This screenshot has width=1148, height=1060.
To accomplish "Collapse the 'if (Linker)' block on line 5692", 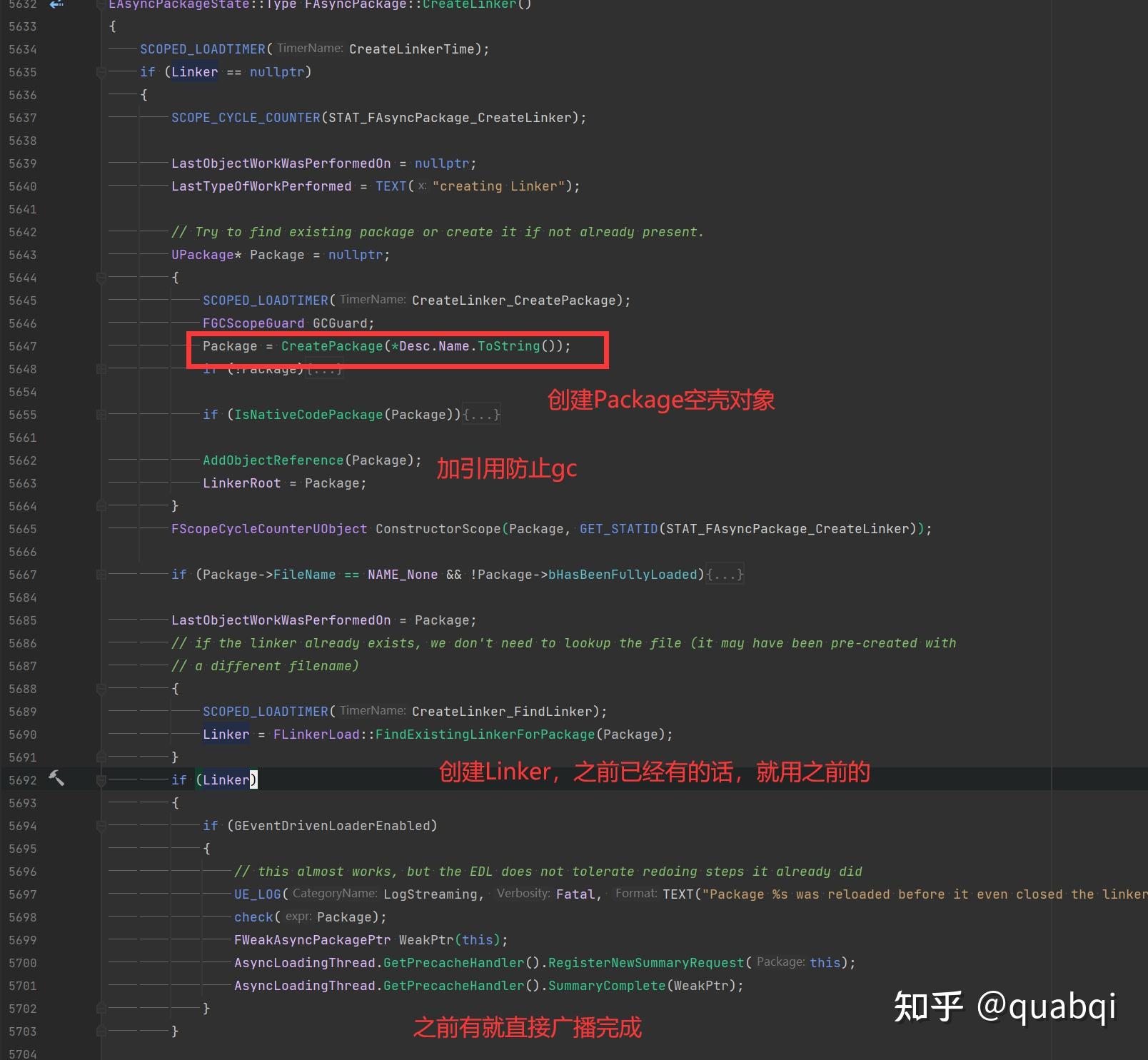I will pyautogui.click(x=101, y=780).
